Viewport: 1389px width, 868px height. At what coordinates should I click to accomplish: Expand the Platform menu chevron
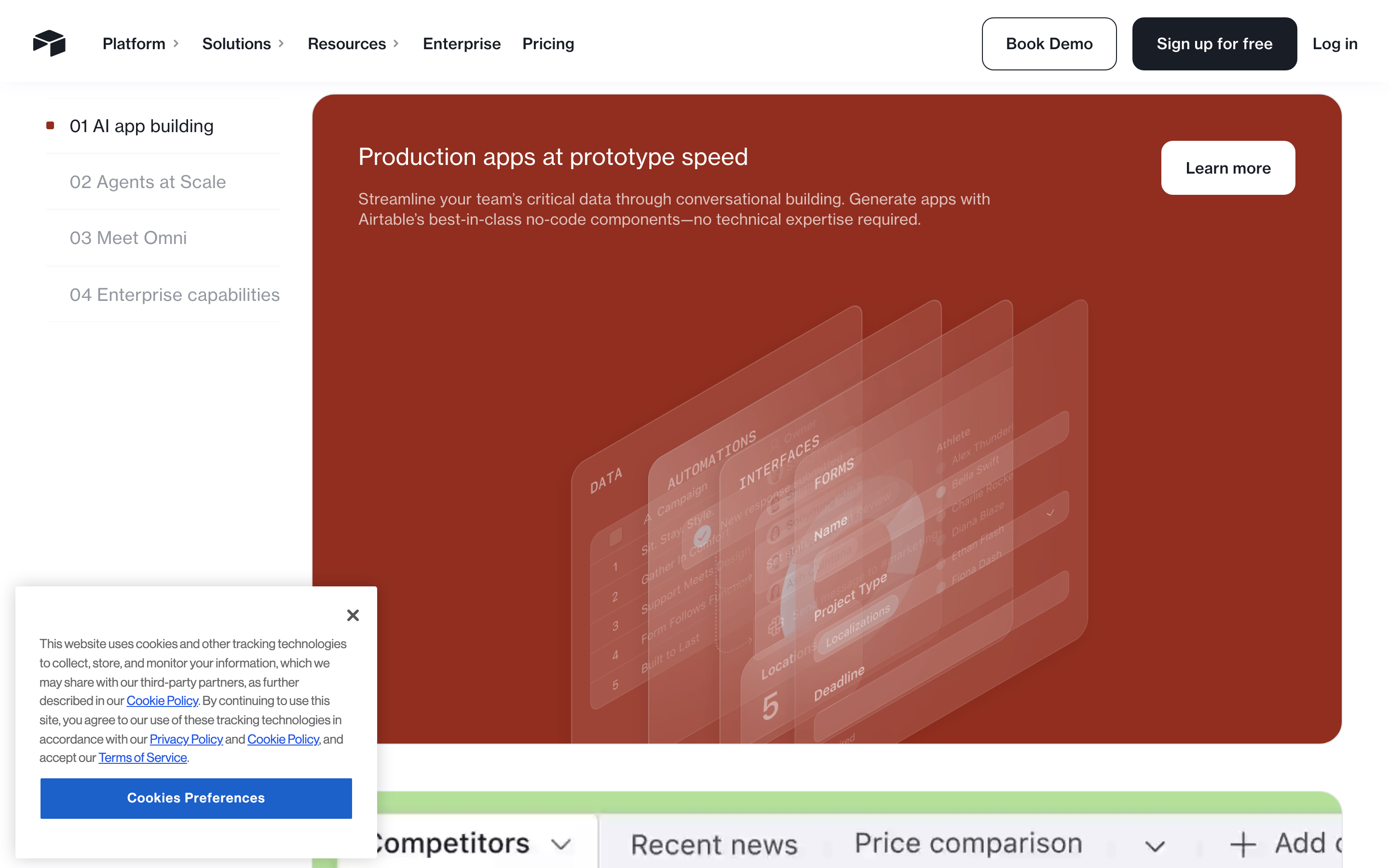[x=176, y=43]
